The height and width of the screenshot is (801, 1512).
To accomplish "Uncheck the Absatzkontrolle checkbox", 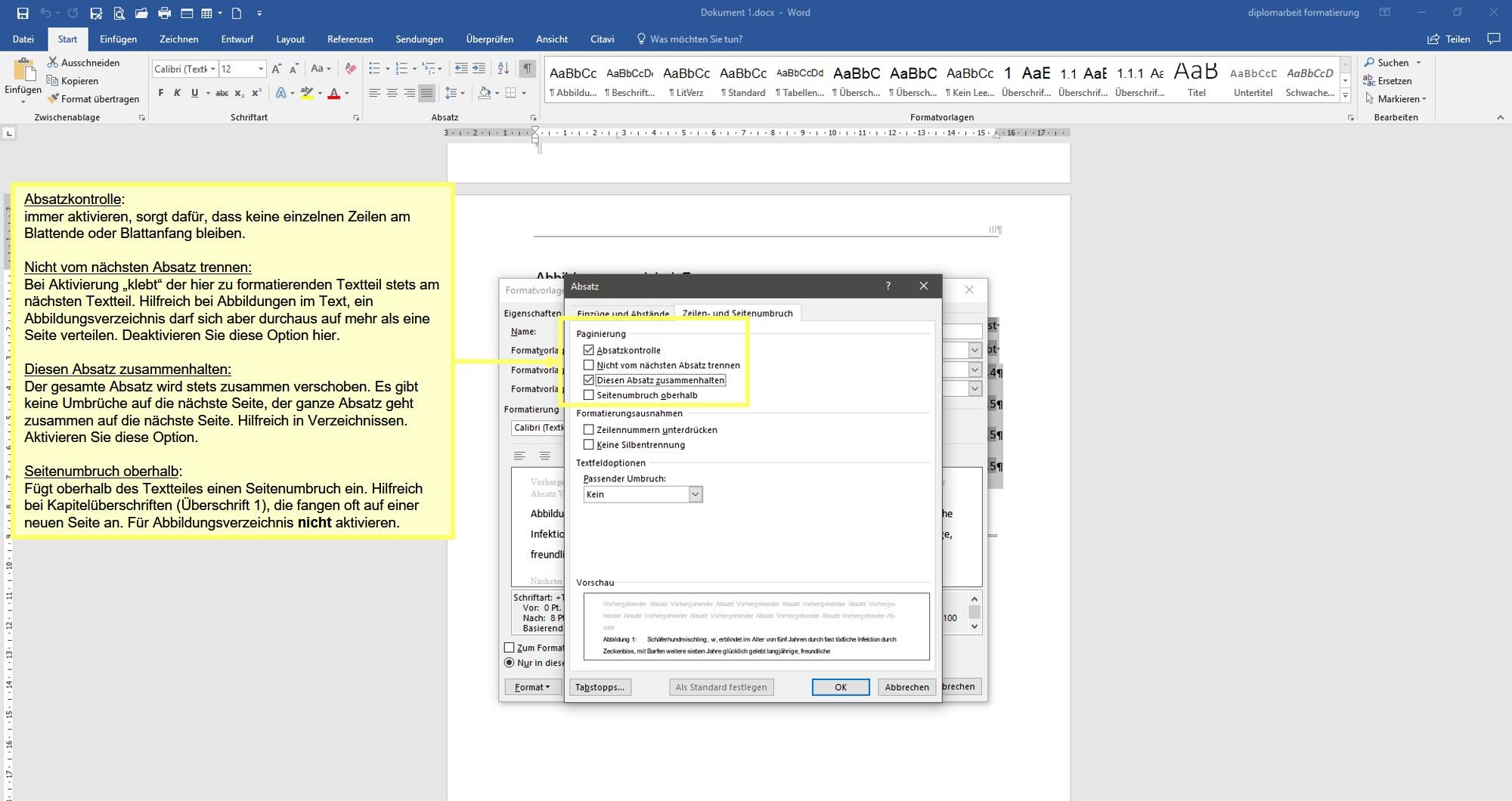I will pyautogui.click(x=589, y=350).
